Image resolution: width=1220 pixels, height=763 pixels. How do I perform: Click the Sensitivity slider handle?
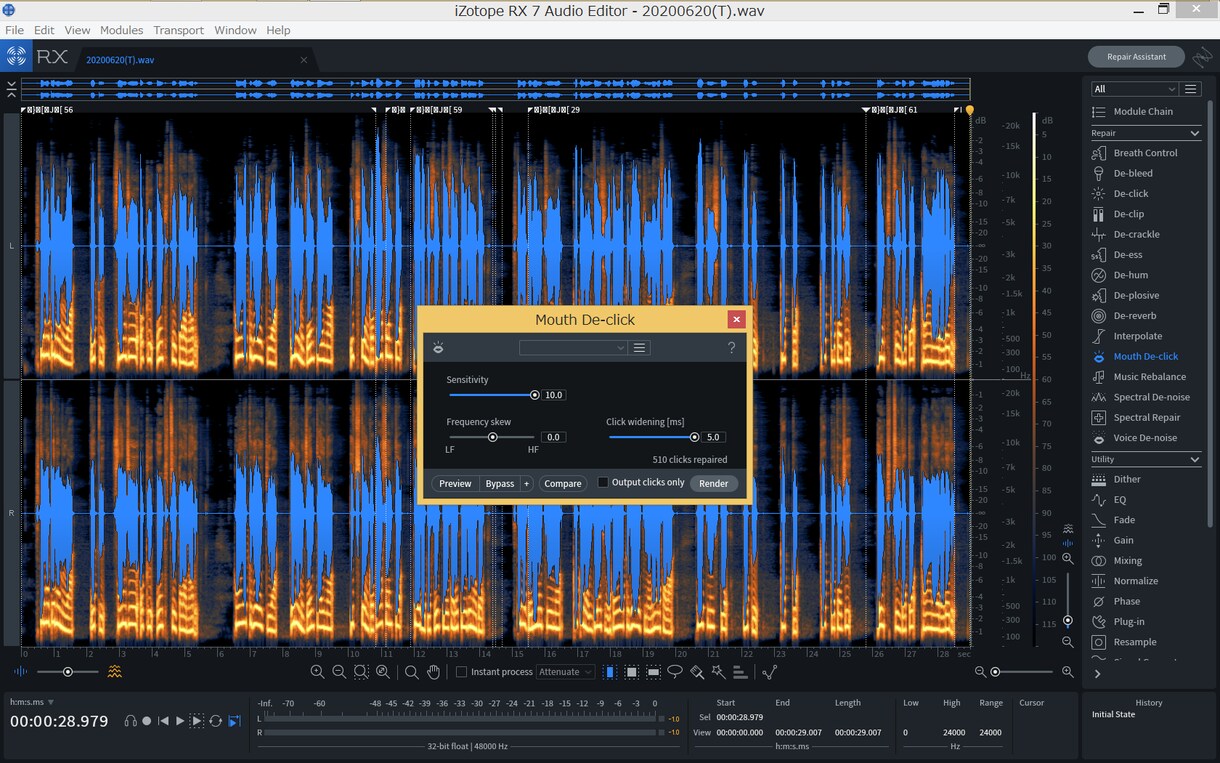point(535,395)
